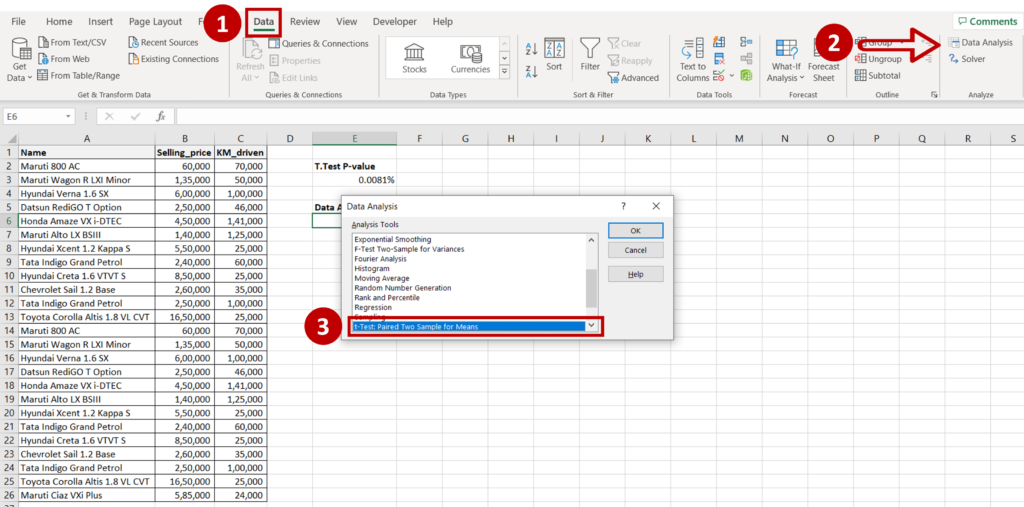This screenshot has height=507, width=1024.
Task: Launch Text to Columns wizard
Action: (692, 59)
